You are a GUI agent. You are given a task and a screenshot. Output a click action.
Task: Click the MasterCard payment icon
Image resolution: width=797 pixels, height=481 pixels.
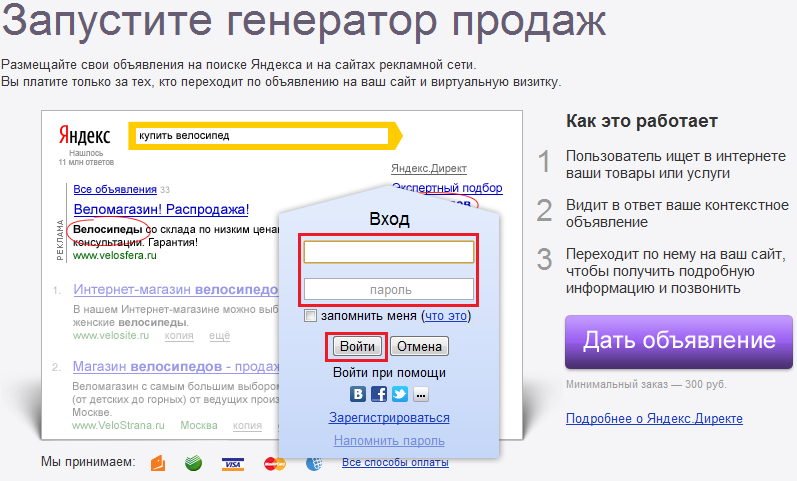tap(274, 463)
